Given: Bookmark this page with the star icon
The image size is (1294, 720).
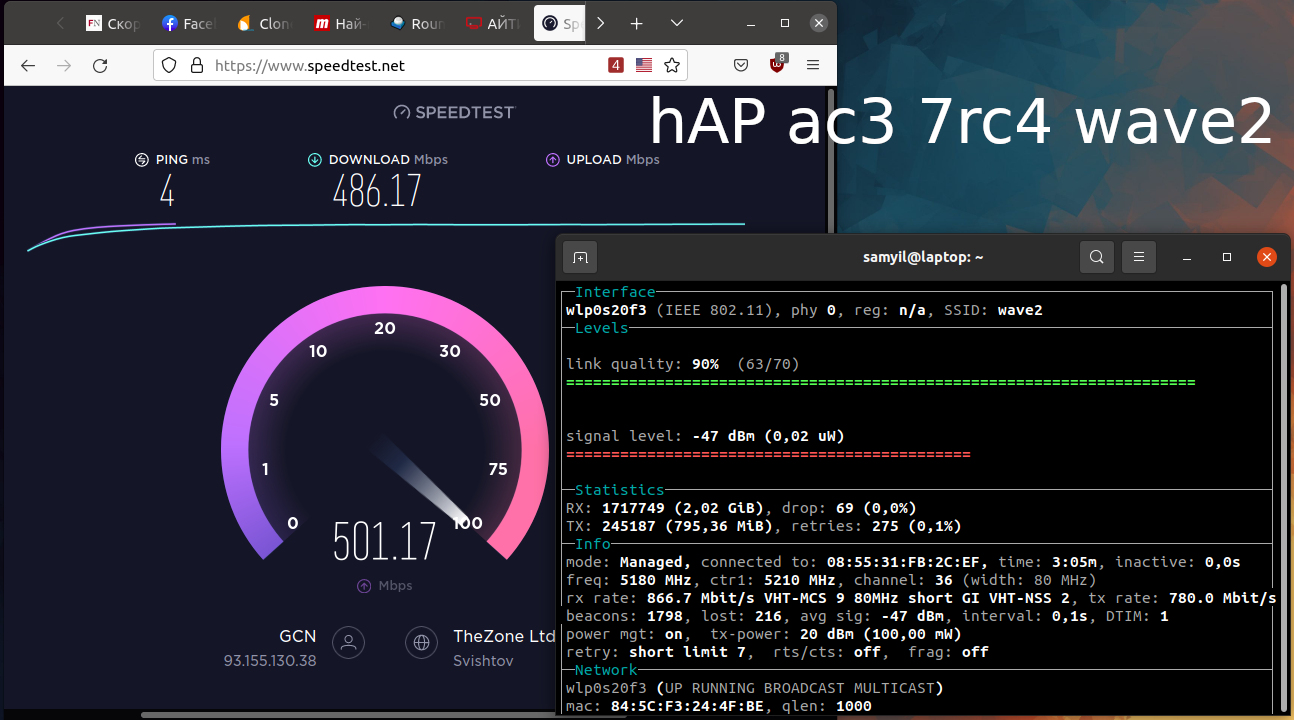Looking at the screenshot, I should (x=672, y=65).
